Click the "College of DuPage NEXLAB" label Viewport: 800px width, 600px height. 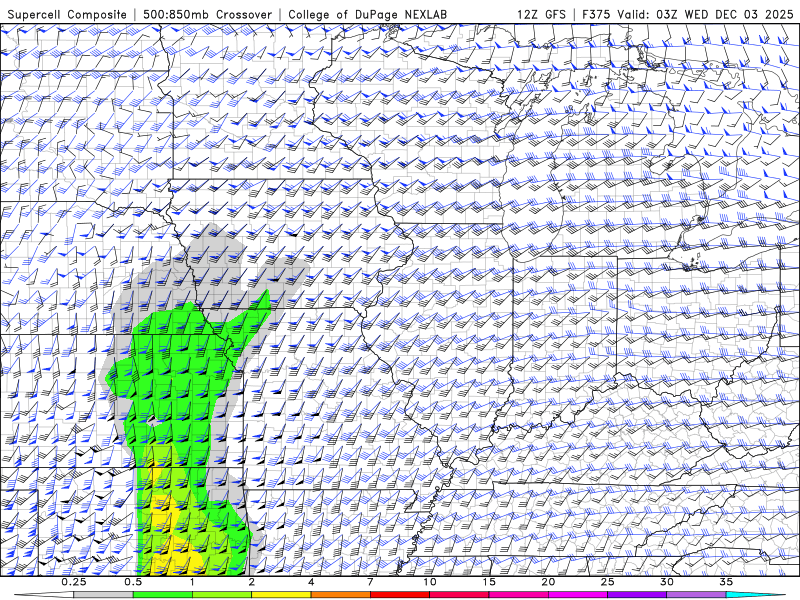(x=367, y=14)
